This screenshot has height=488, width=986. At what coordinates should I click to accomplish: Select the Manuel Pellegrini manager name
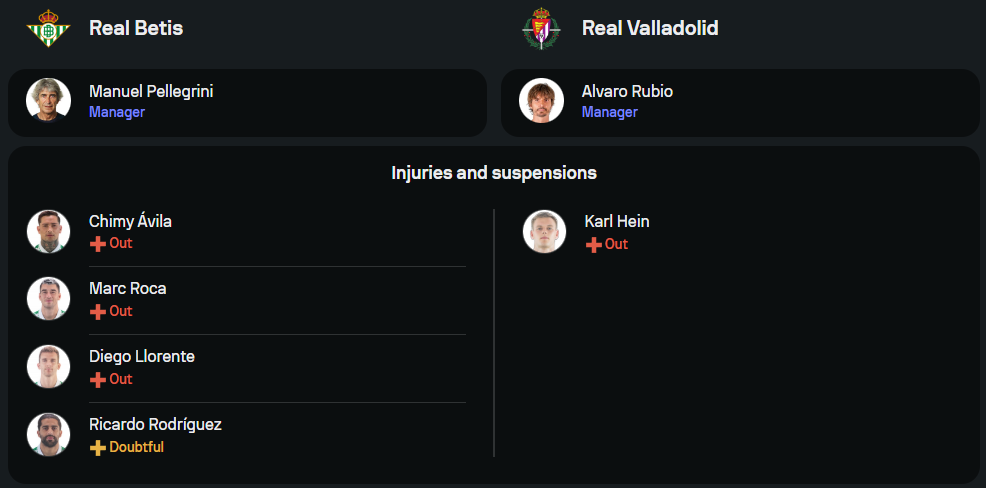coord(151,91)
